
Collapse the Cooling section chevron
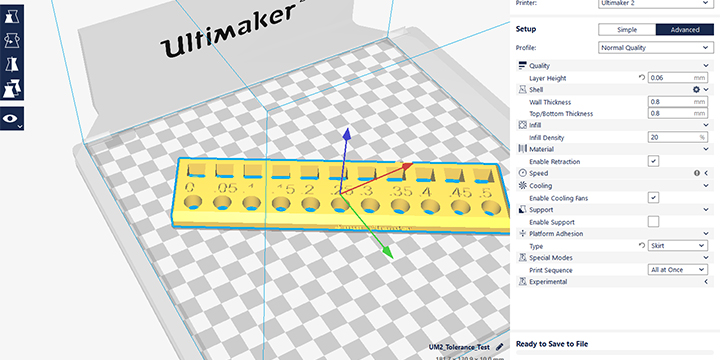[706, 186]
